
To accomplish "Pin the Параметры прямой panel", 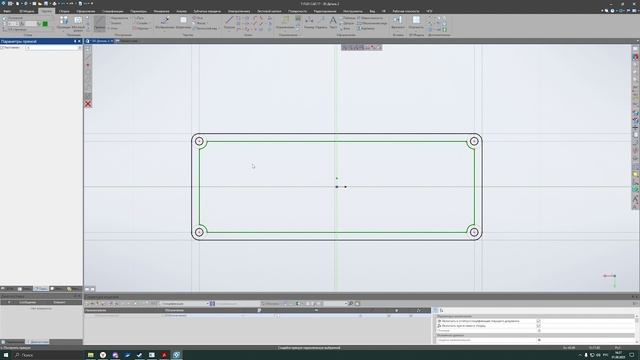I will 75,41.
